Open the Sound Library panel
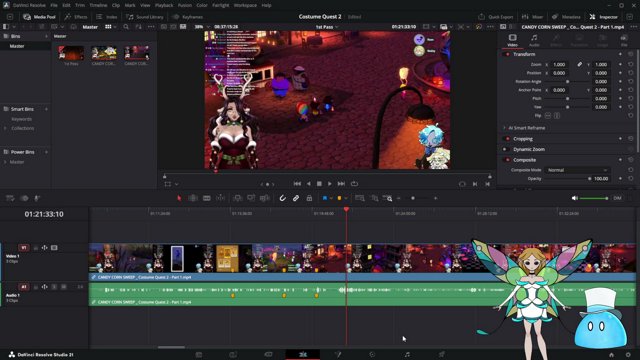This screenshot has width=640, height=360. tap(145, 17)
